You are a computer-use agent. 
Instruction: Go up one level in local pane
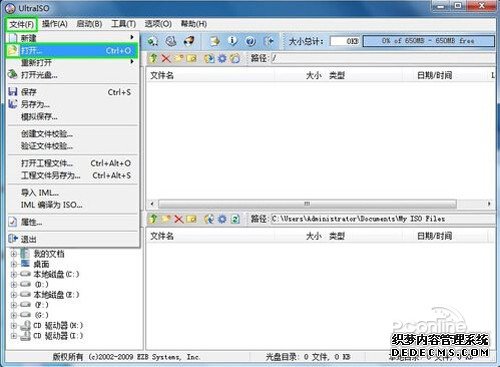coord(153,219)
